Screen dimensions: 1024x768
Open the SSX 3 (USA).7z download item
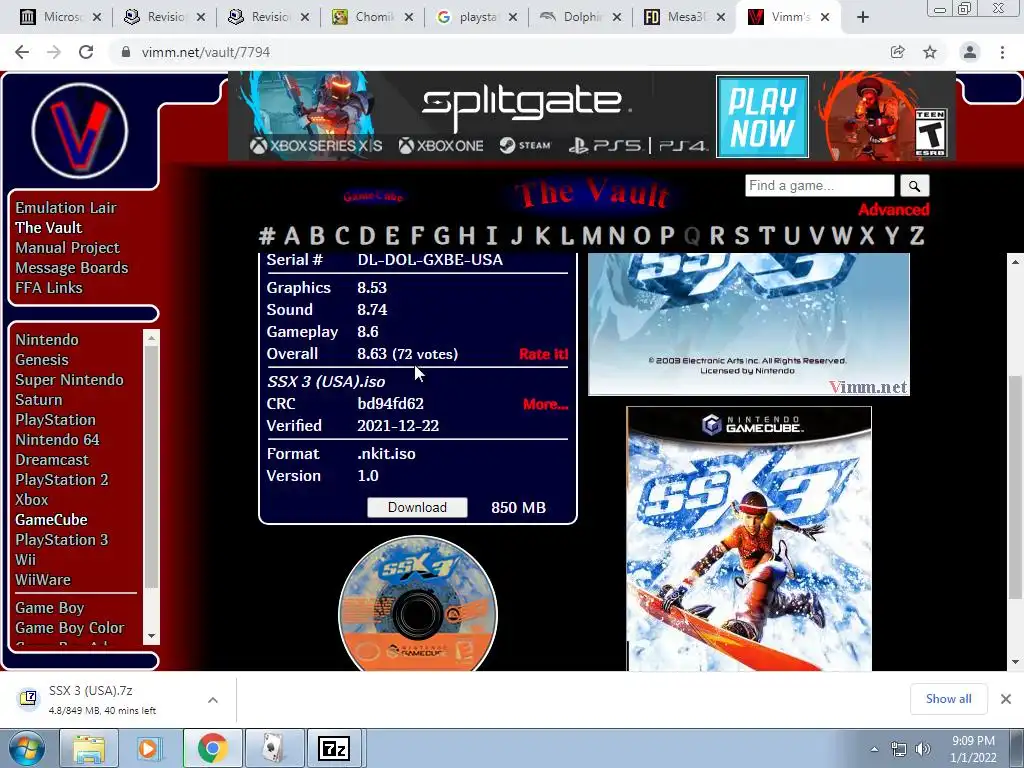coord(103,699)
